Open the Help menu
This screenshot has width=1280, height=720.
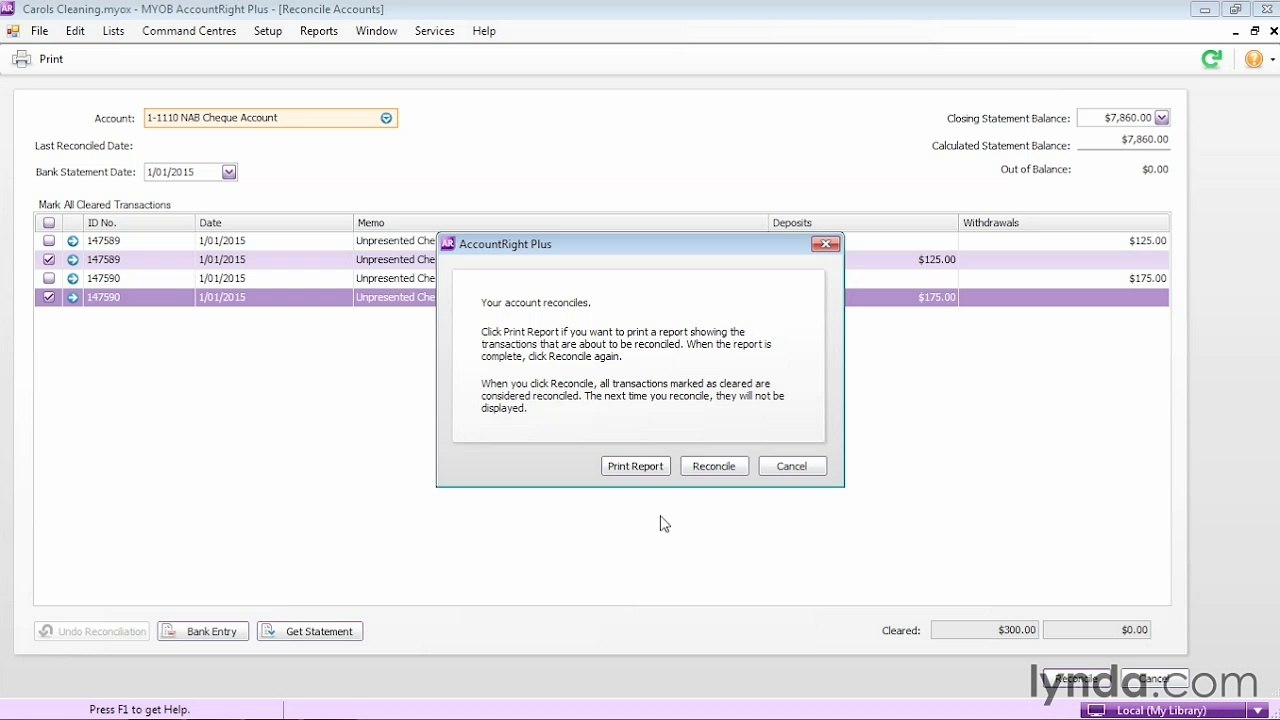[484, 31]
